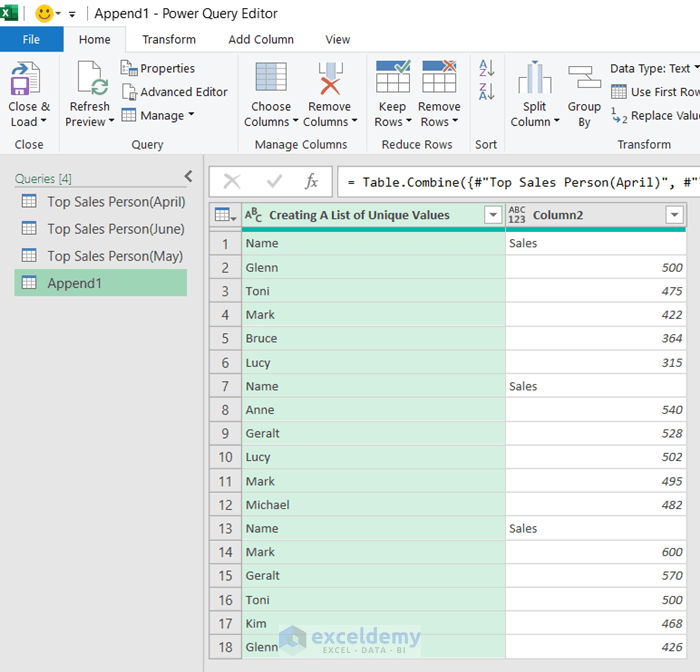Click ABC type icon of first column
The image size is (700, 672).
(253, 215)
